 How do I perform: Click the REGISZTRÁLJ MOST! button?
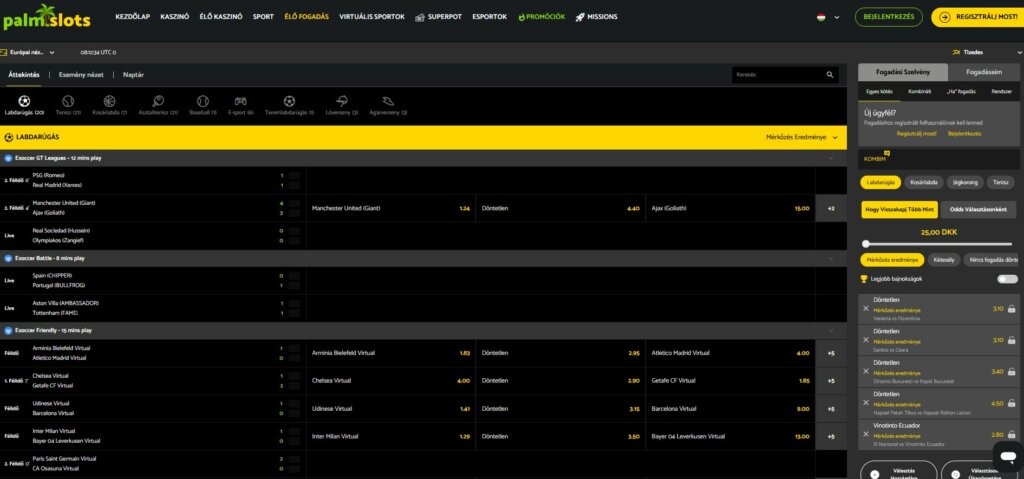[978, 17]
